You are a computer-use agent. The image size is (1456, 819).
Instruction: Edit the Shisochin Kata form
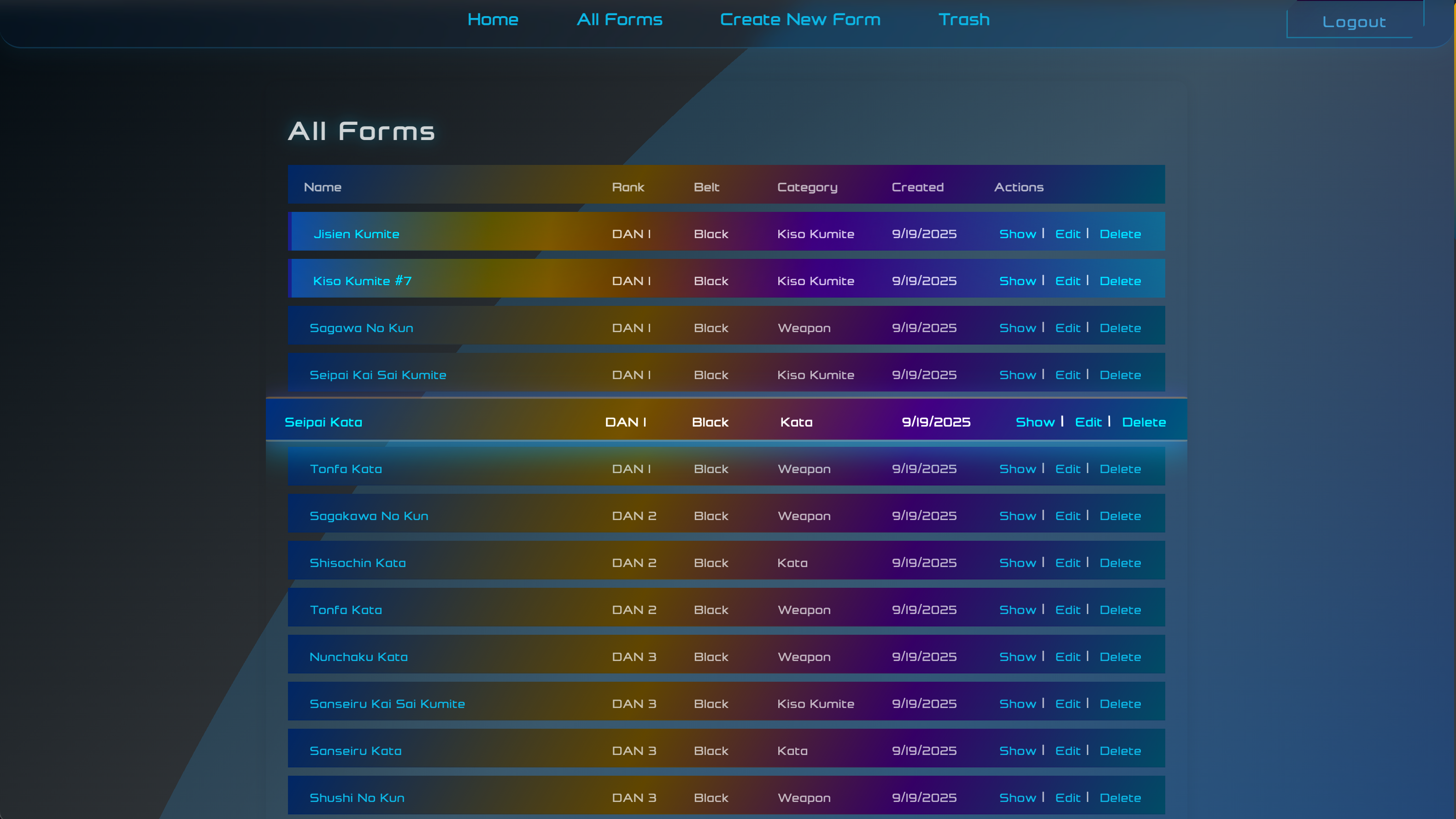1067,563
